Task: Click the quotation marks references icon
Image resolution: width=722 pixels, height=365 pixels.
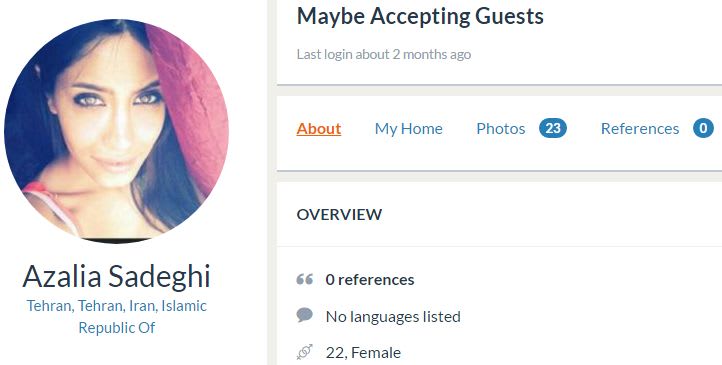Action: (x=304, y=279)
